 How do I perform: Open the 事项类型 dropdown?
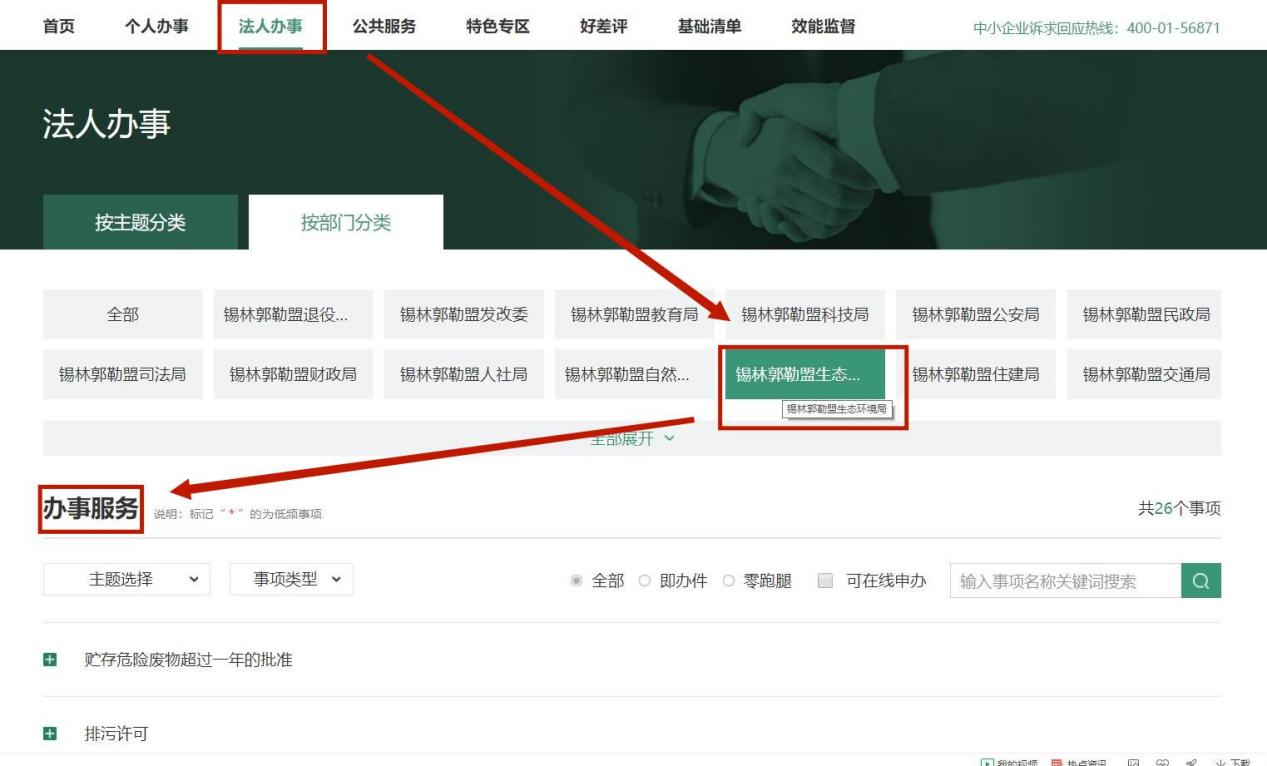[291, 579]
